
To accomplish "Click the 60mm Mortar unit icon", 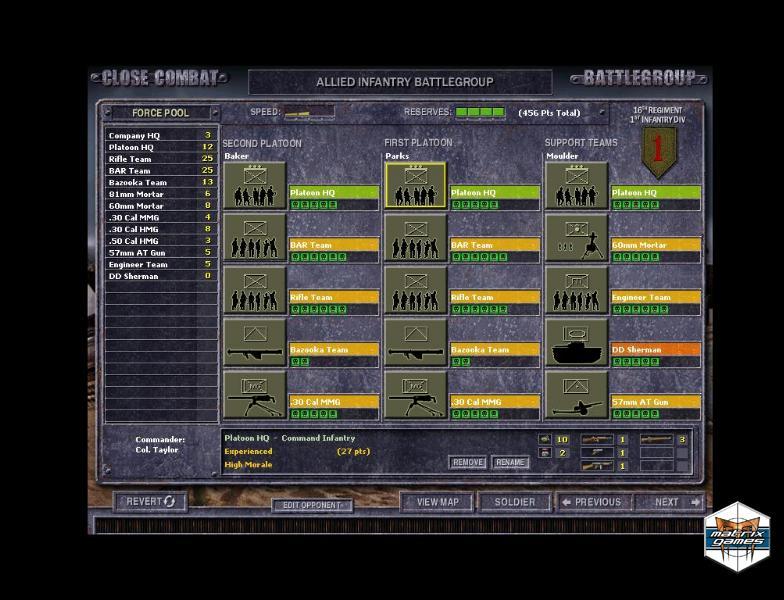I will tap(576, 238).
